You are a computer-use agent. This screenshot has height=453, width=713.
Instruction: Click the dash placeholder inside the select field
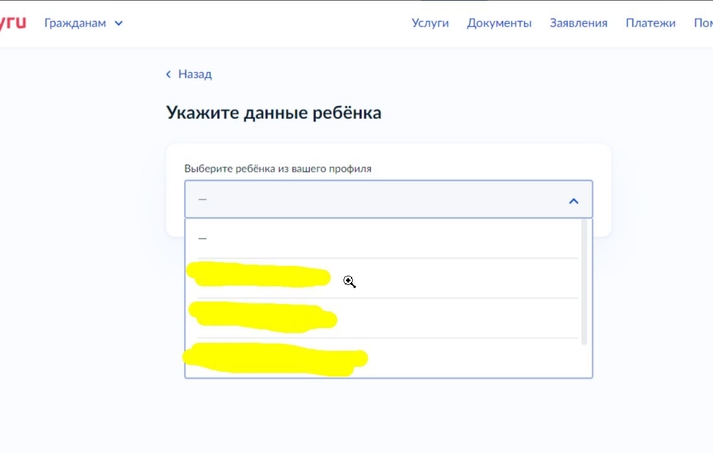tap(203, 200)
